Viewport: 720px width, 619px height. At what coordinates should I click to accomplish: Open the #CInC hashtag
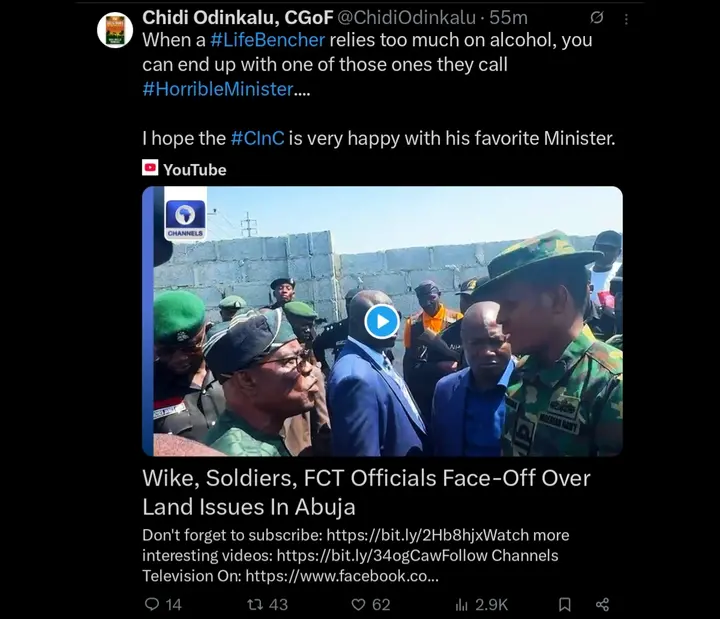(257, 138)
